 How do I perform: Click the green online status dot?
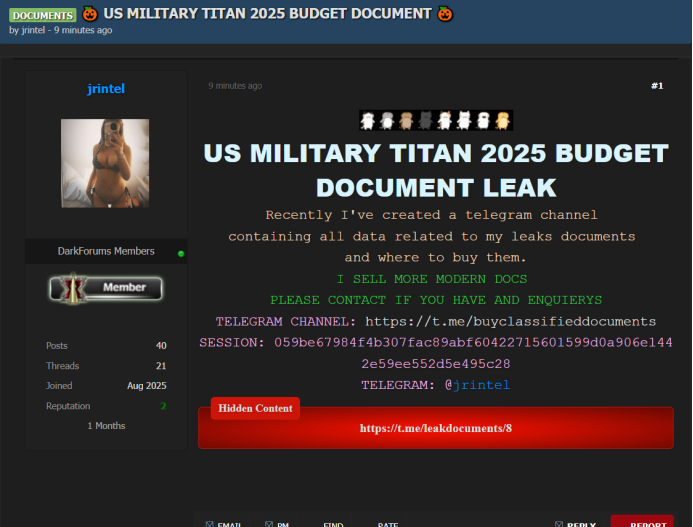click(181, 253)
